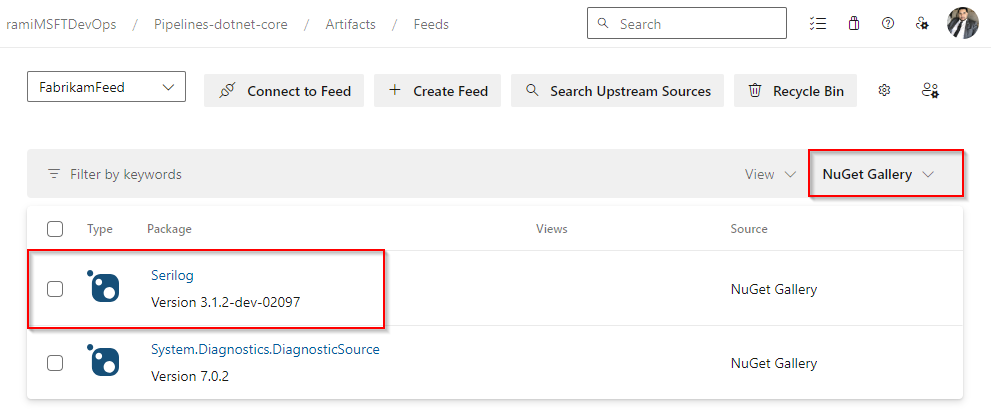Viewport: 991px width, 420px height.
Task: Click the Views column header
Action: (x=552, y=229)
